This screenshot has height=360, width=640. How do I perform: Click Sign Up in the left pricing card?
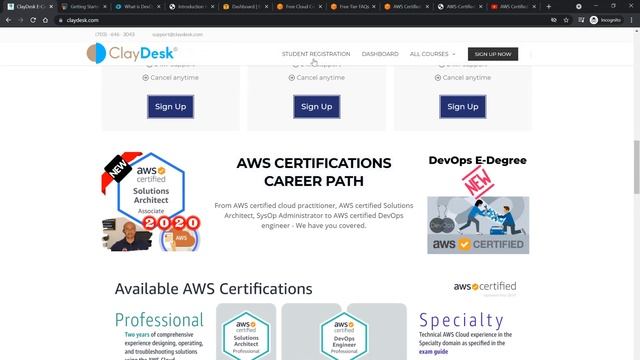coord(171,107)
